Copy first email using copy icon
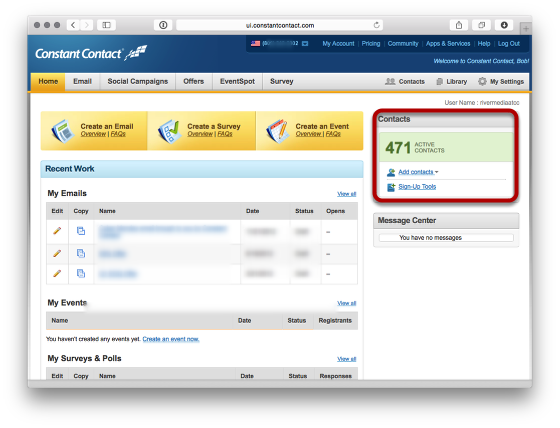 click(x=81, y=231)
